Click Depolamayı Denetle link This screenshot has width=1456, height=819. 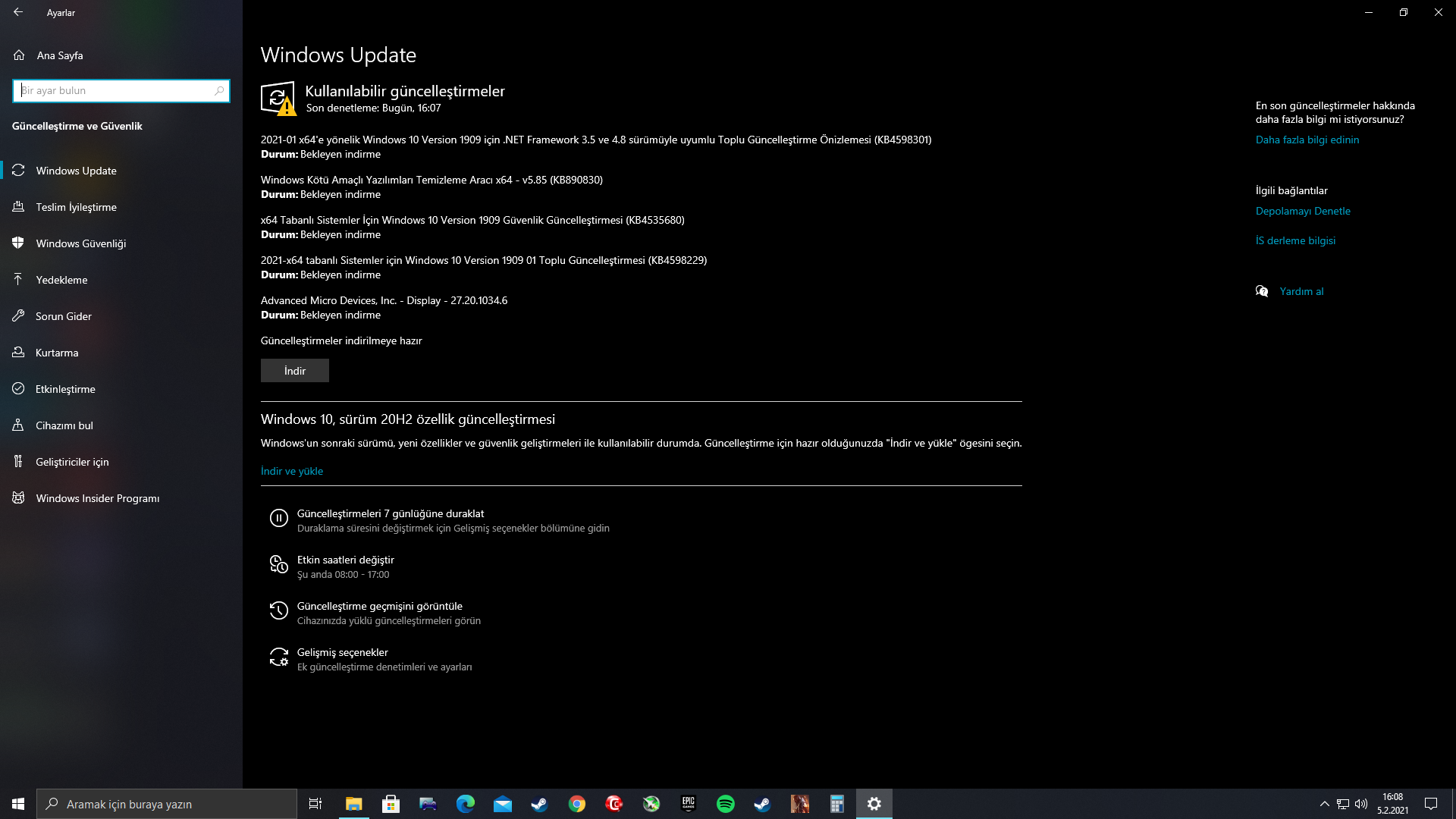coord(1302,211)
